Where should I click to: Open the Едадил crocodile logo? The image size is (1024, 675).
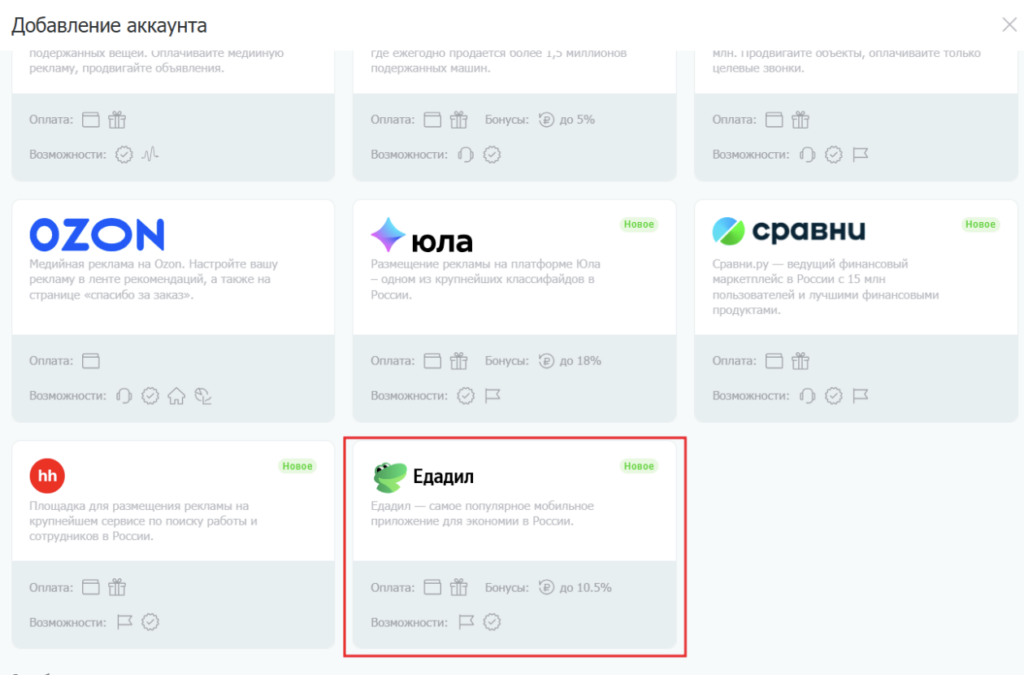pos(389,476)
